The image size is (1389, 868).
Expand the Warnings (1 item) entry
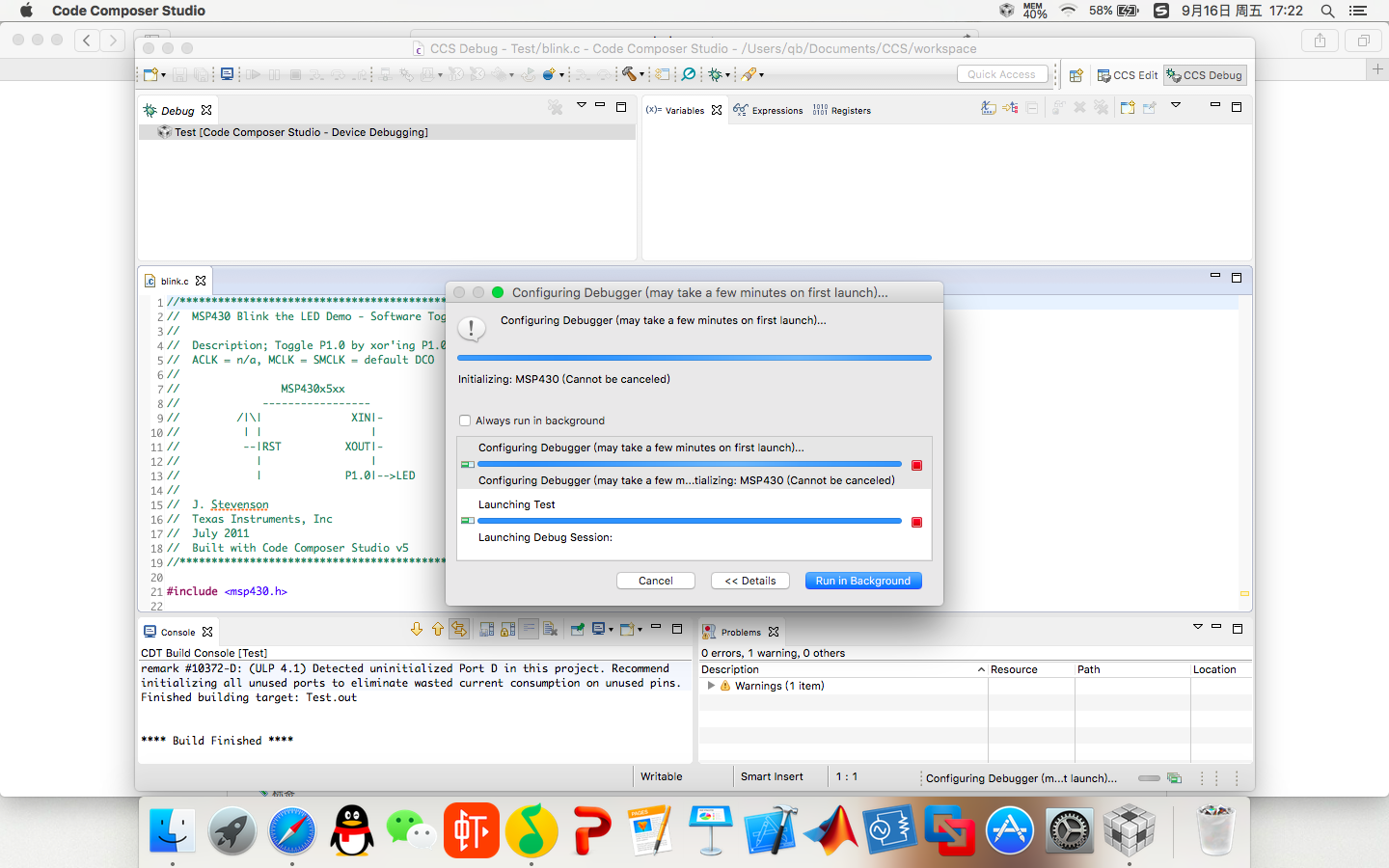coord(712,686)
